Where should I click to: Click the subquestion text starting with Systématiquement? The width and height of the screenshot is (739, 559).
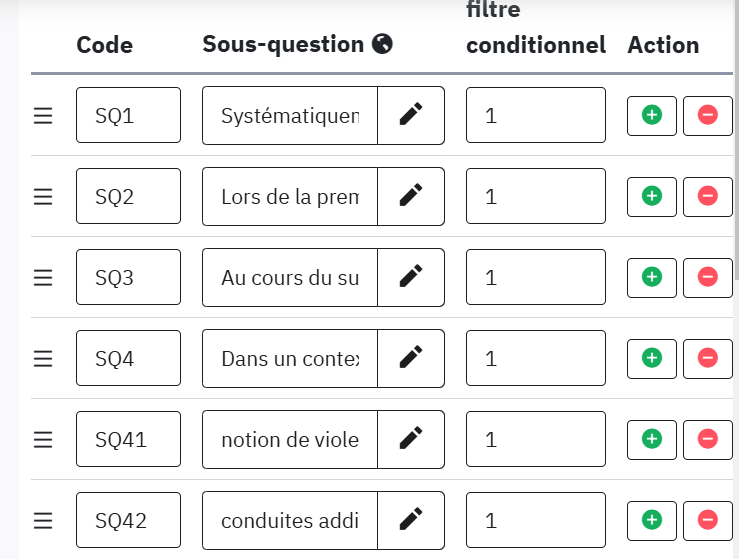[x=290, y=116]
